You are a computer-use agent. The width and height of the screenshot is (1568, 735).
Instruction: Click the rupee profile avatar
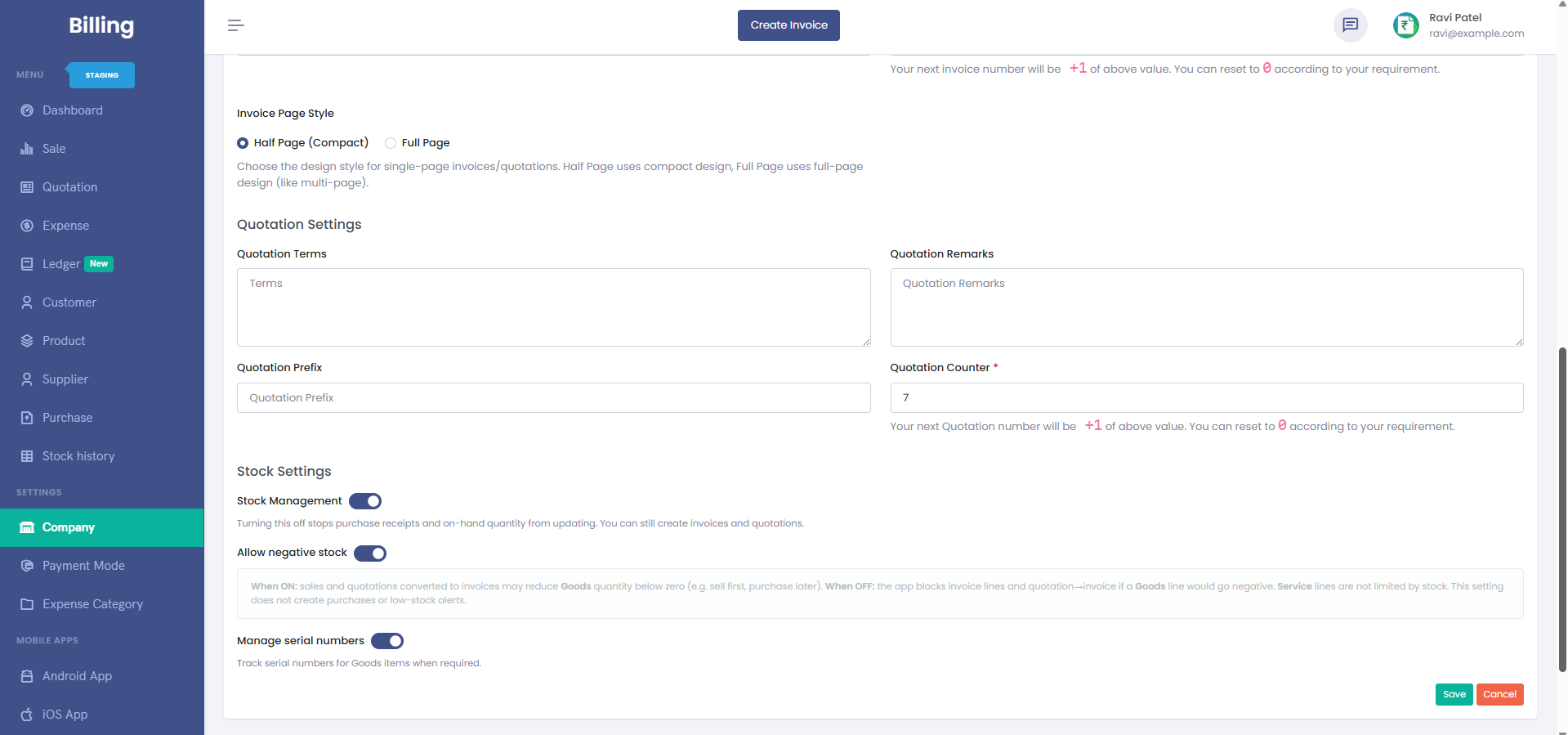pyautogui.click(x=1406, y=25)
